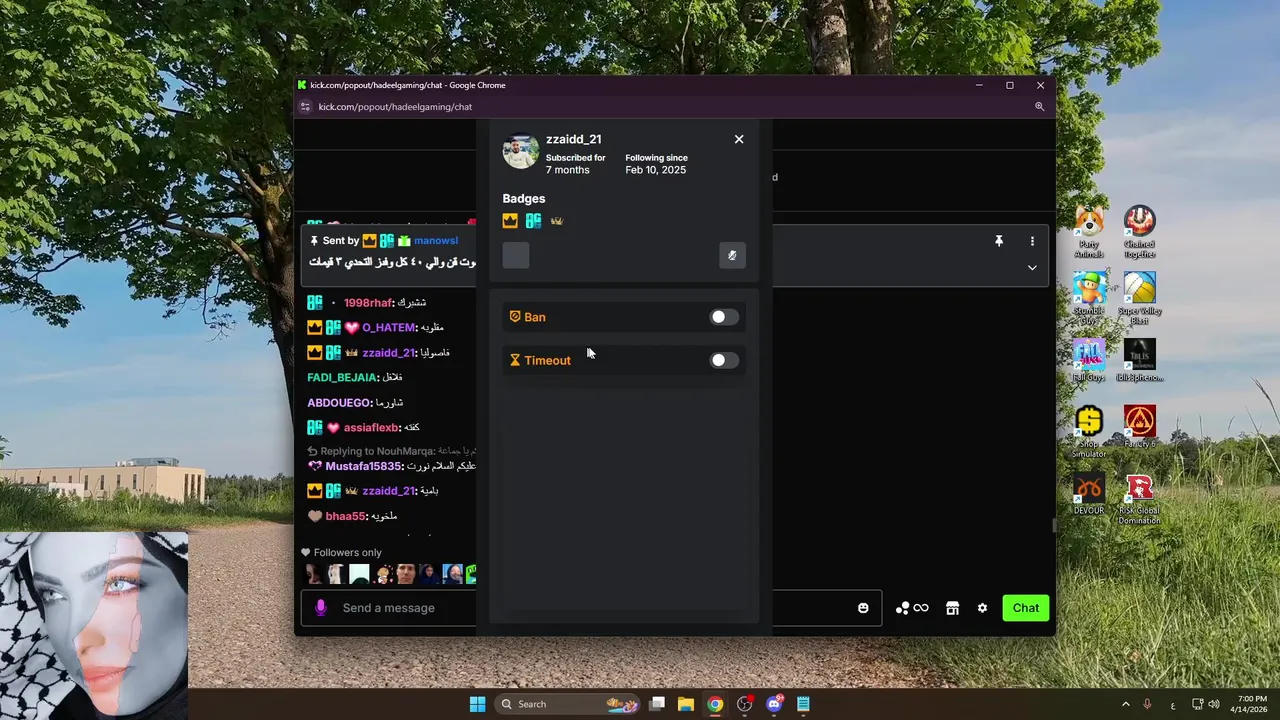
Task: Open Party Animals desktop shortcut
Action: [1089, 232]
